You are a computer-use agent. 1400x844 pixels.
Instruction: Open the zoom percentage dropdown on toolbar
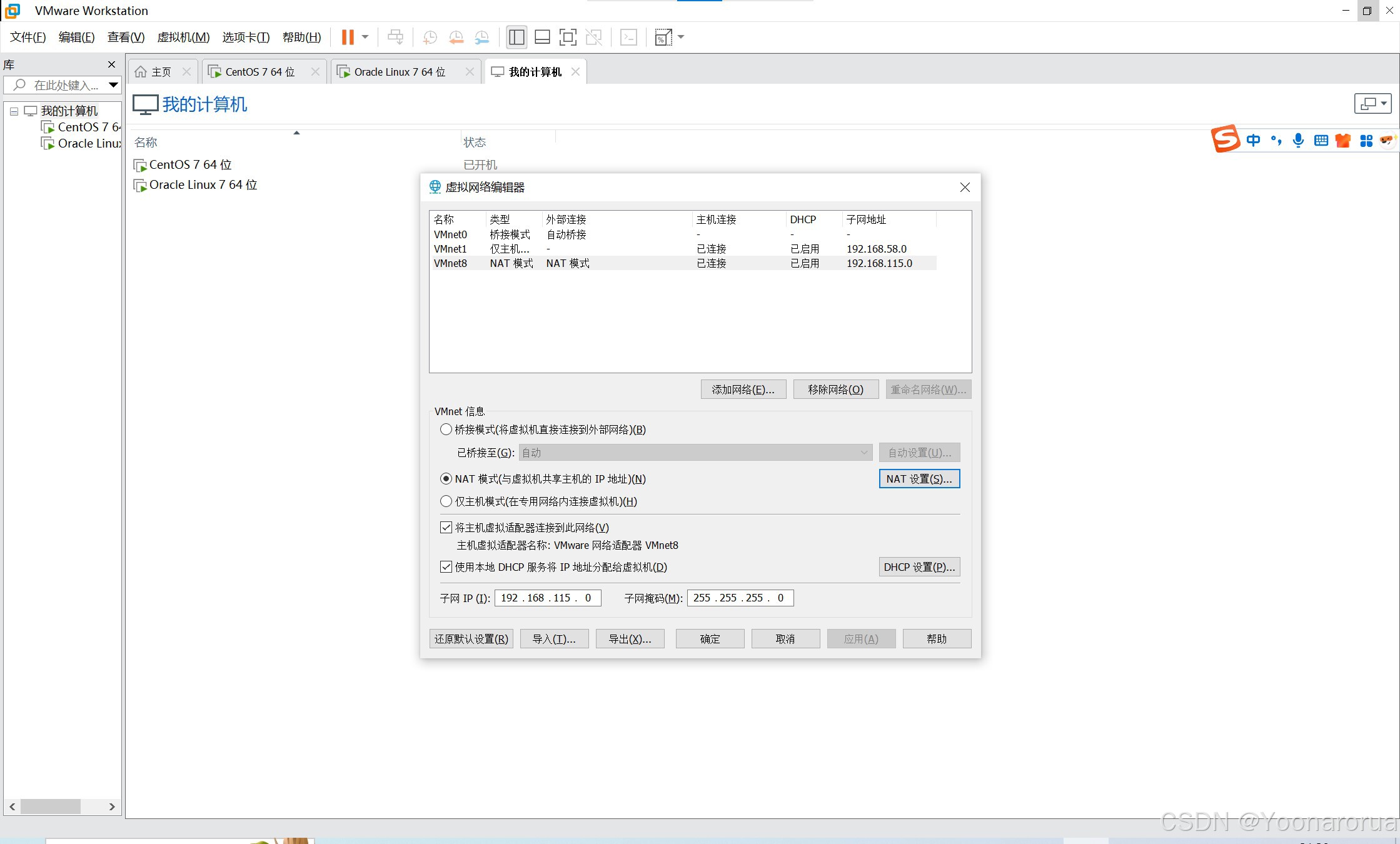click(x=680, y=37)
